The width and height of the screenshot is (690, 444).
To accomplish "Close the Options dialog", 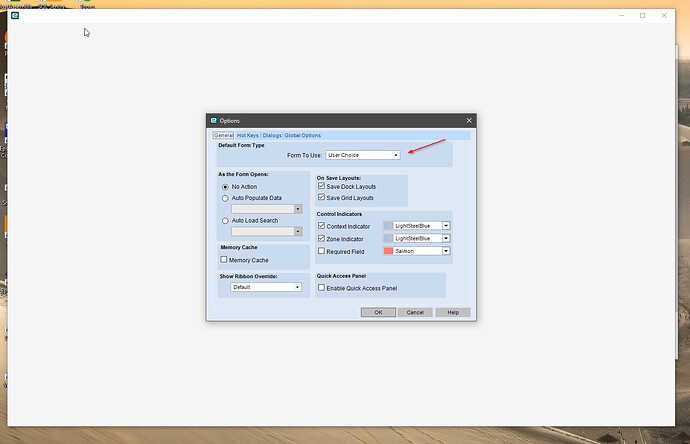I will (469, 121).
